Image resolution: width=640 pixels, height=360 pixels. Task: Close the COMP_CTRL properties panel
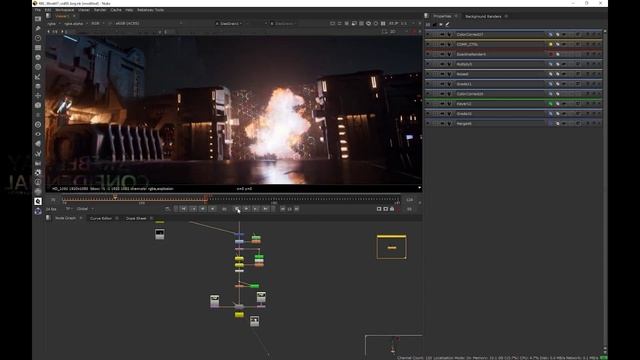[x=599, y=44]
